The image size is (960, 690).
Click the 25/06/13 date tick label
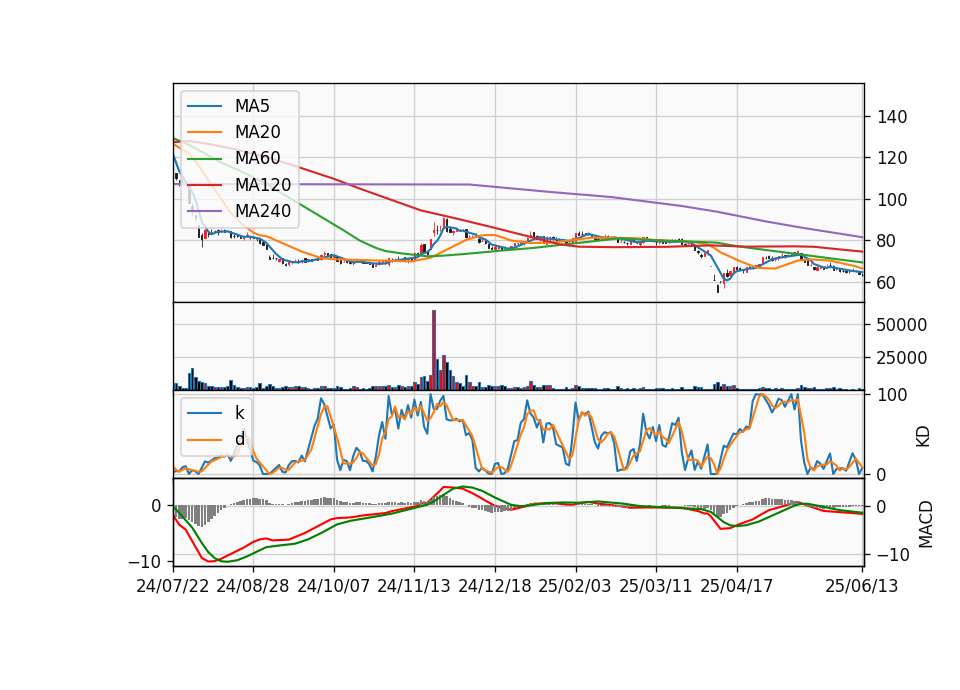(x=862, y=586)
